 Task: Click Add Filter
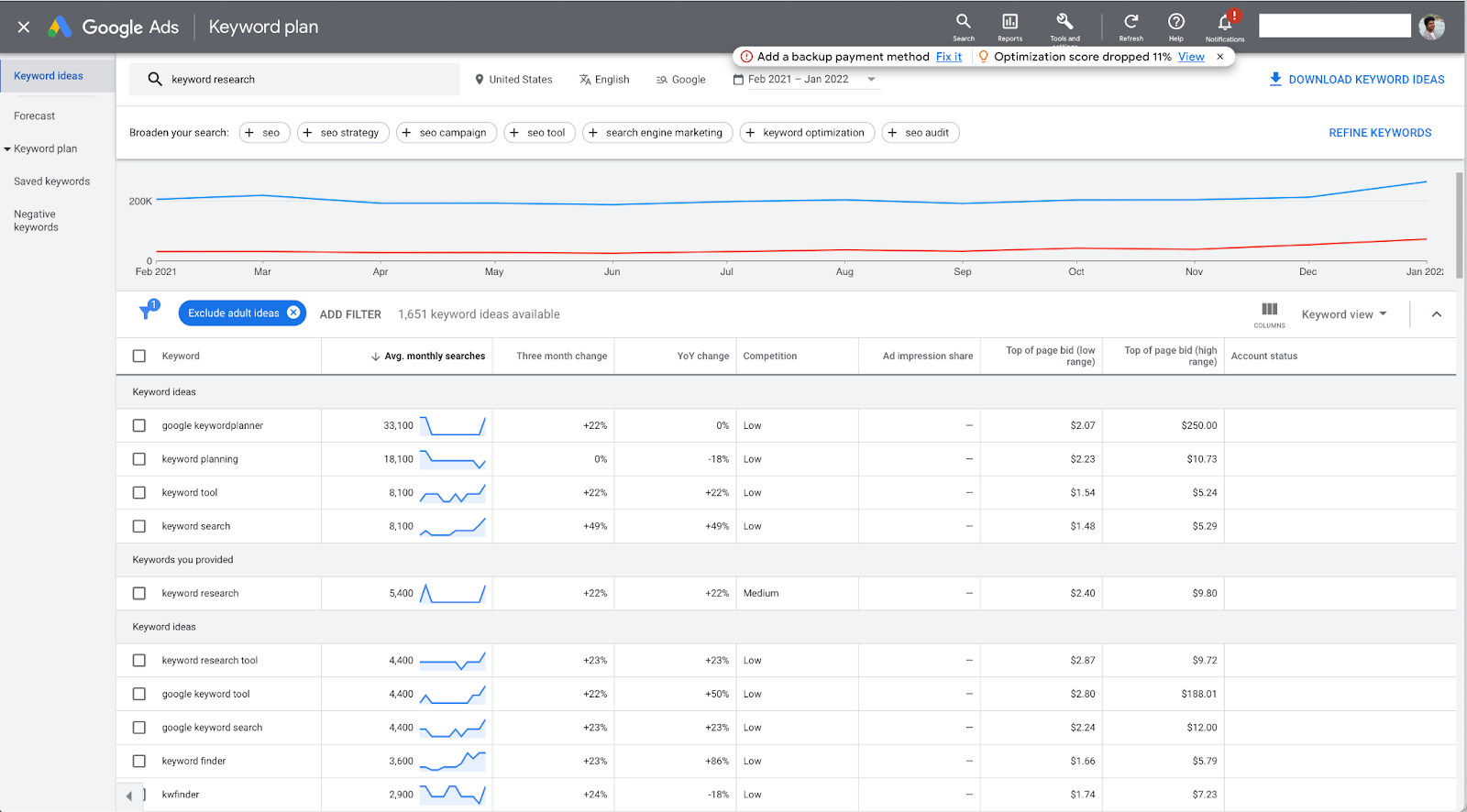pyautogui.click(x=350, y=314)
